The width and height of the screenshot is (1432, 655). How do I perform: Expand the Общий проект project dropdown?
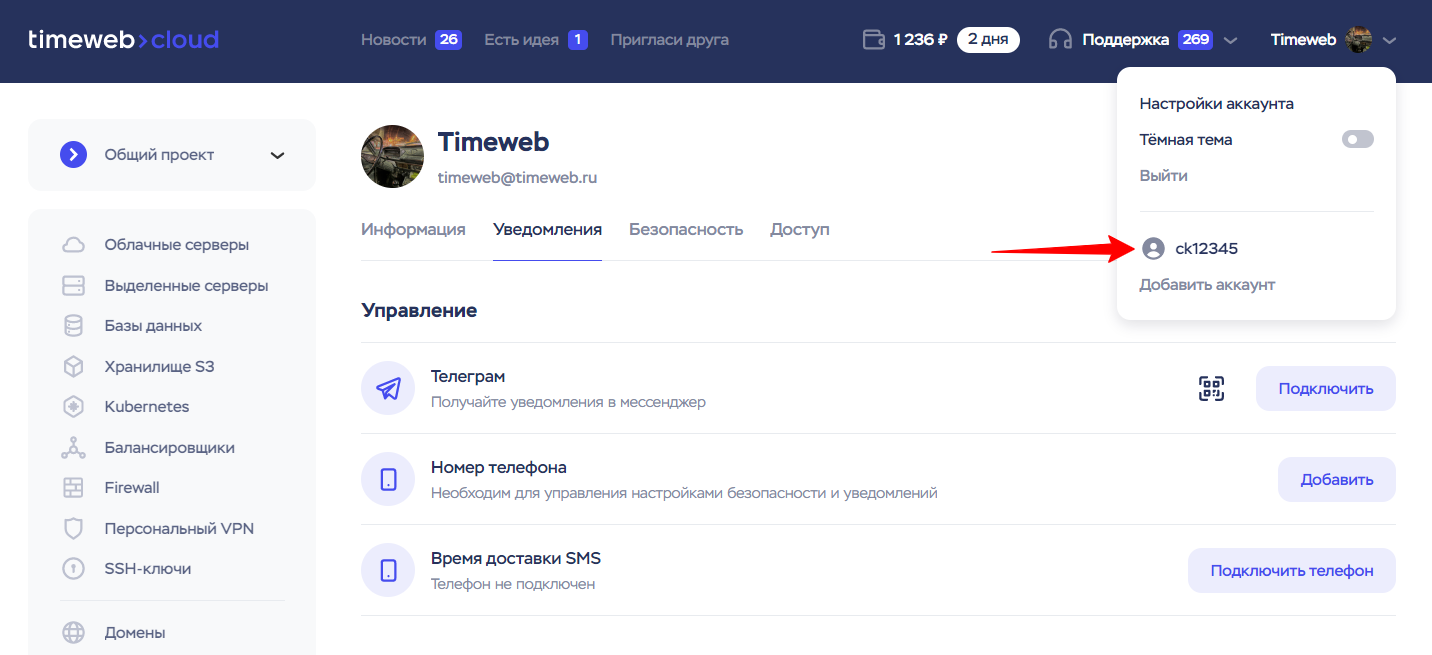tap(277, 155)
